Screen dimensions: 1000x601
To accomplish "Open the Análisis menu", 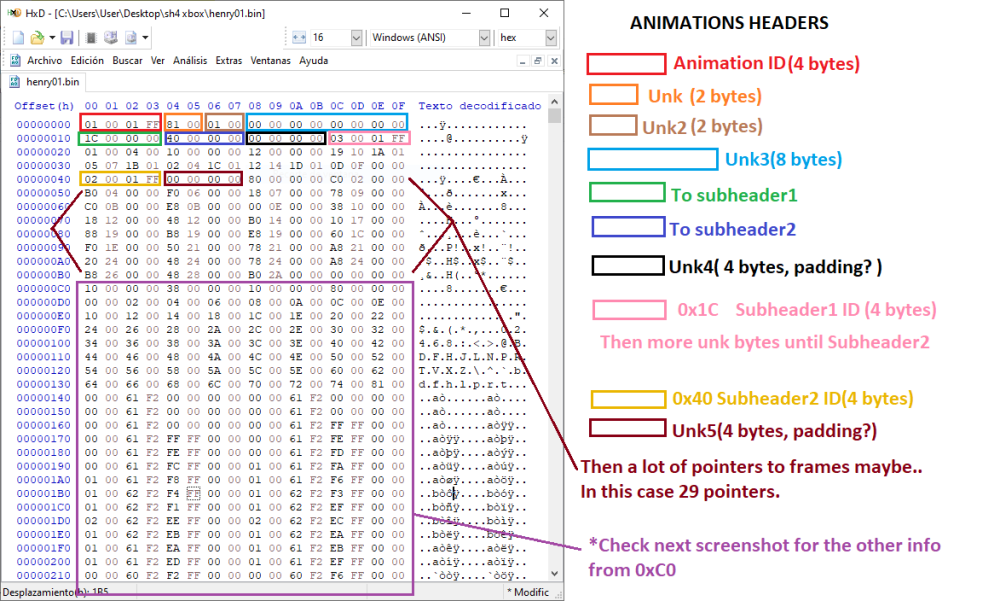I will pyautogui.click(x=190, y=60).
